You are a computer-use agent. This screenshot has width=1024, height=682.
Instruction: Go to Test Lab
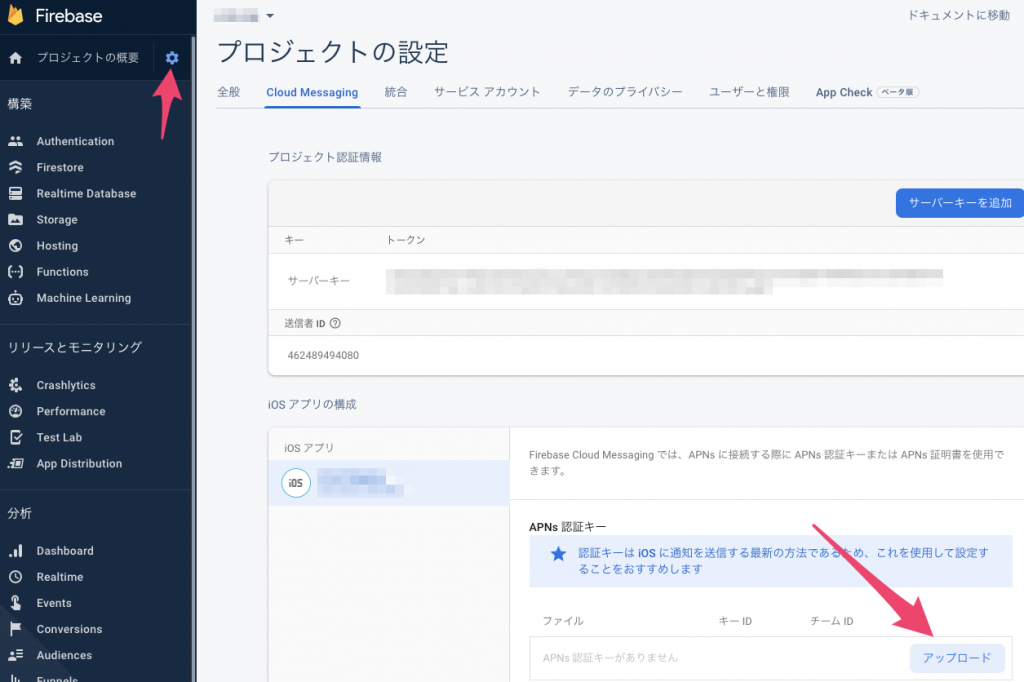pyautogui.click(x=59, y=438)
